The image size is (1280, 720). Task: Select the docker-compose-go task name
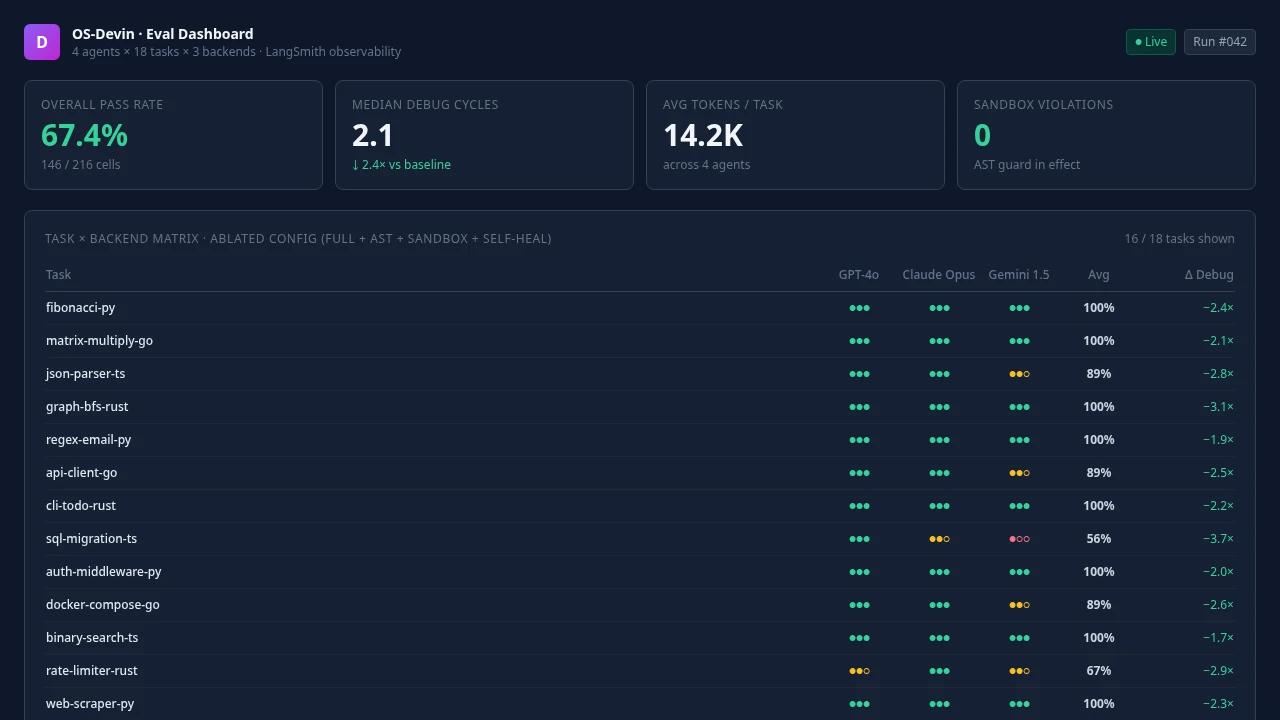point(103,605)
